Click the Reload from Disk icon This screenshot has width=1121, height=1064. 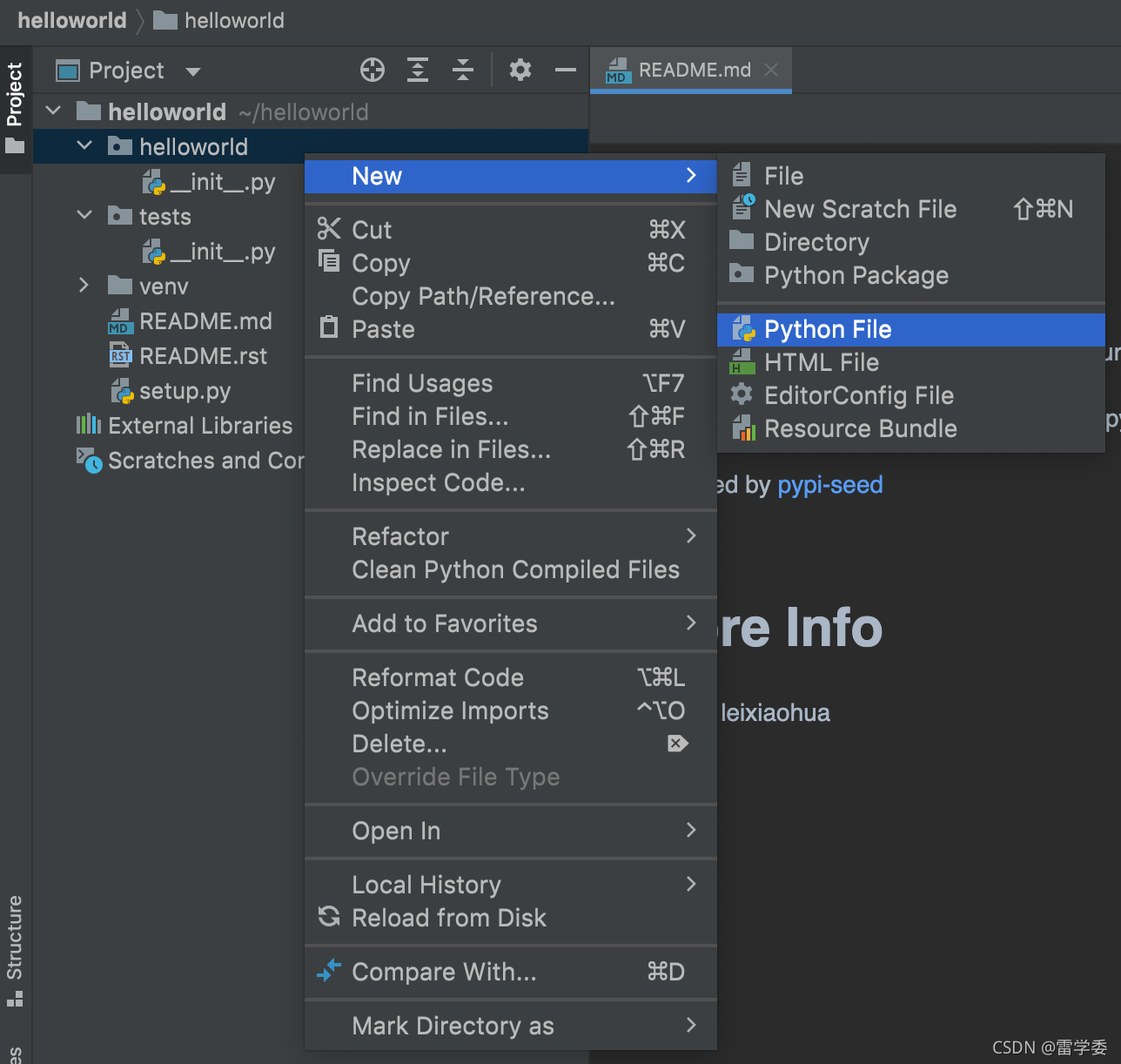tap(329, 916)
